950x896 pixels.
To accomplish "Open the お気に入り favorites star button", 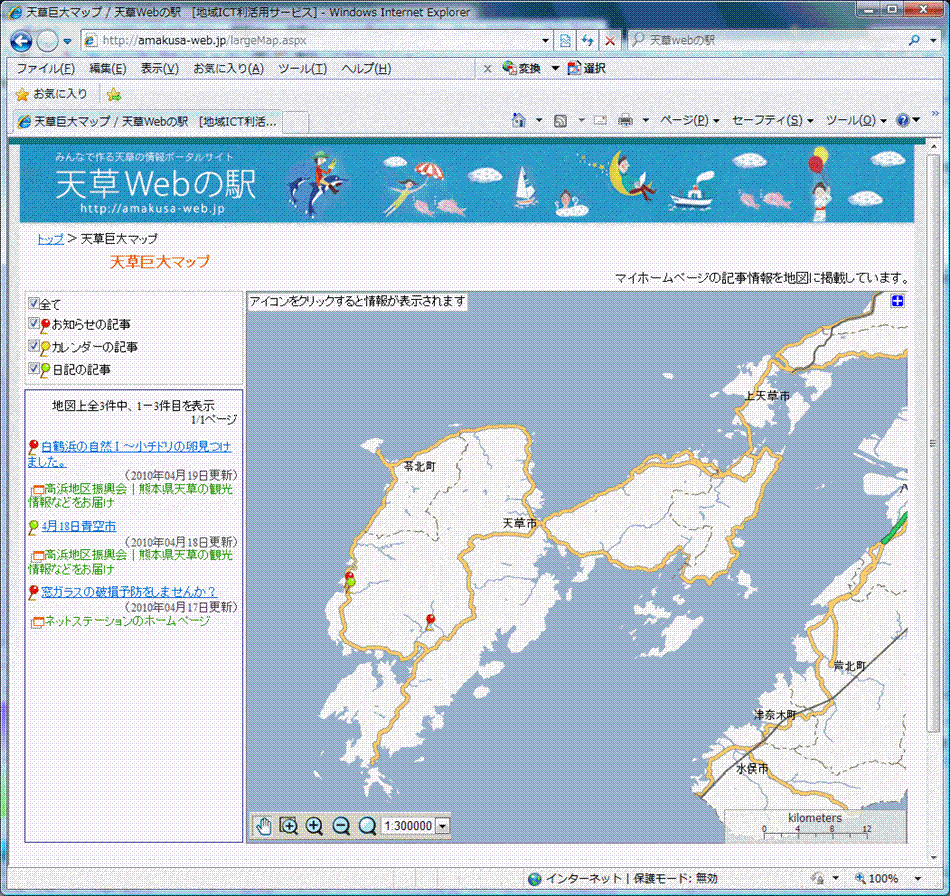I will 52,95.
